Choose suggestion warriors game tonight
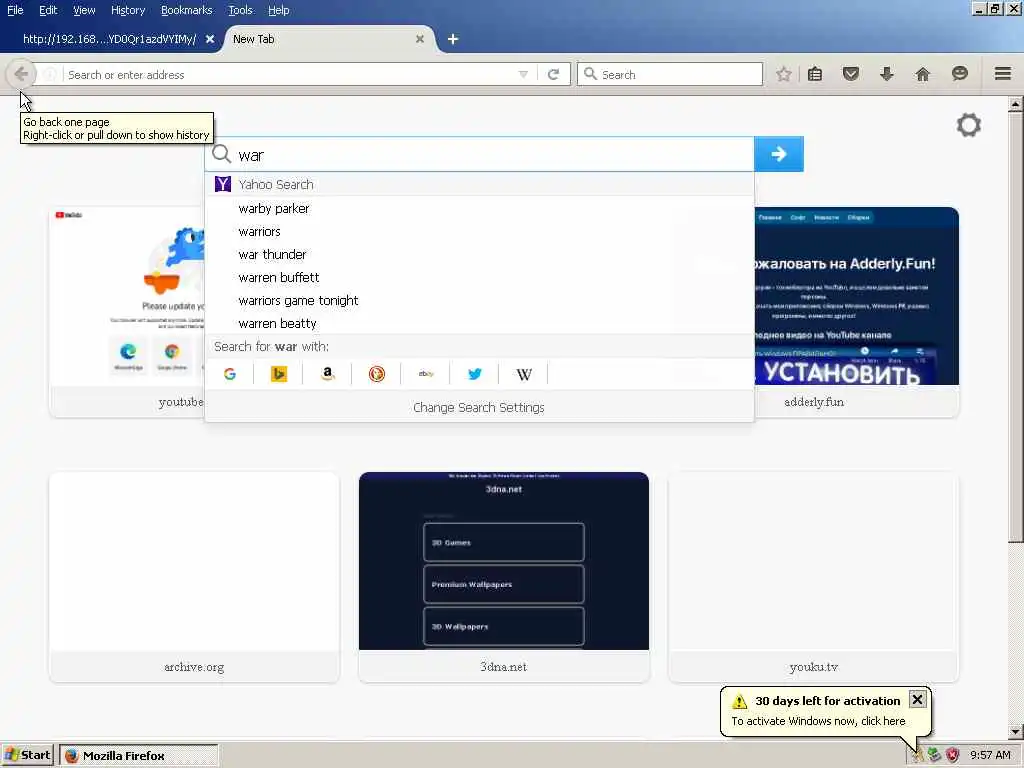 (479, 300)
